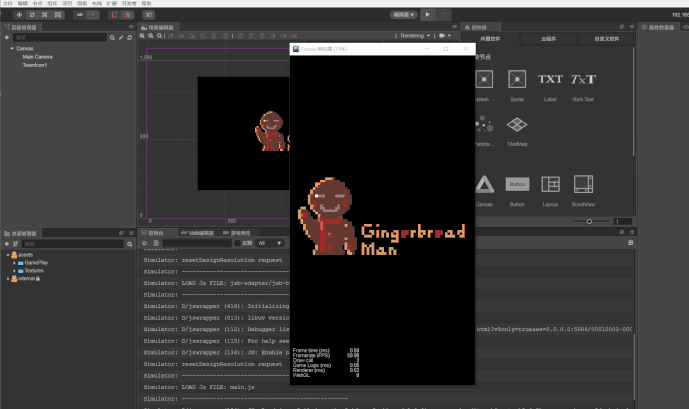Click the assets panel search magnifier
Viewport: 689px width, 409px height.
[129, 244]
